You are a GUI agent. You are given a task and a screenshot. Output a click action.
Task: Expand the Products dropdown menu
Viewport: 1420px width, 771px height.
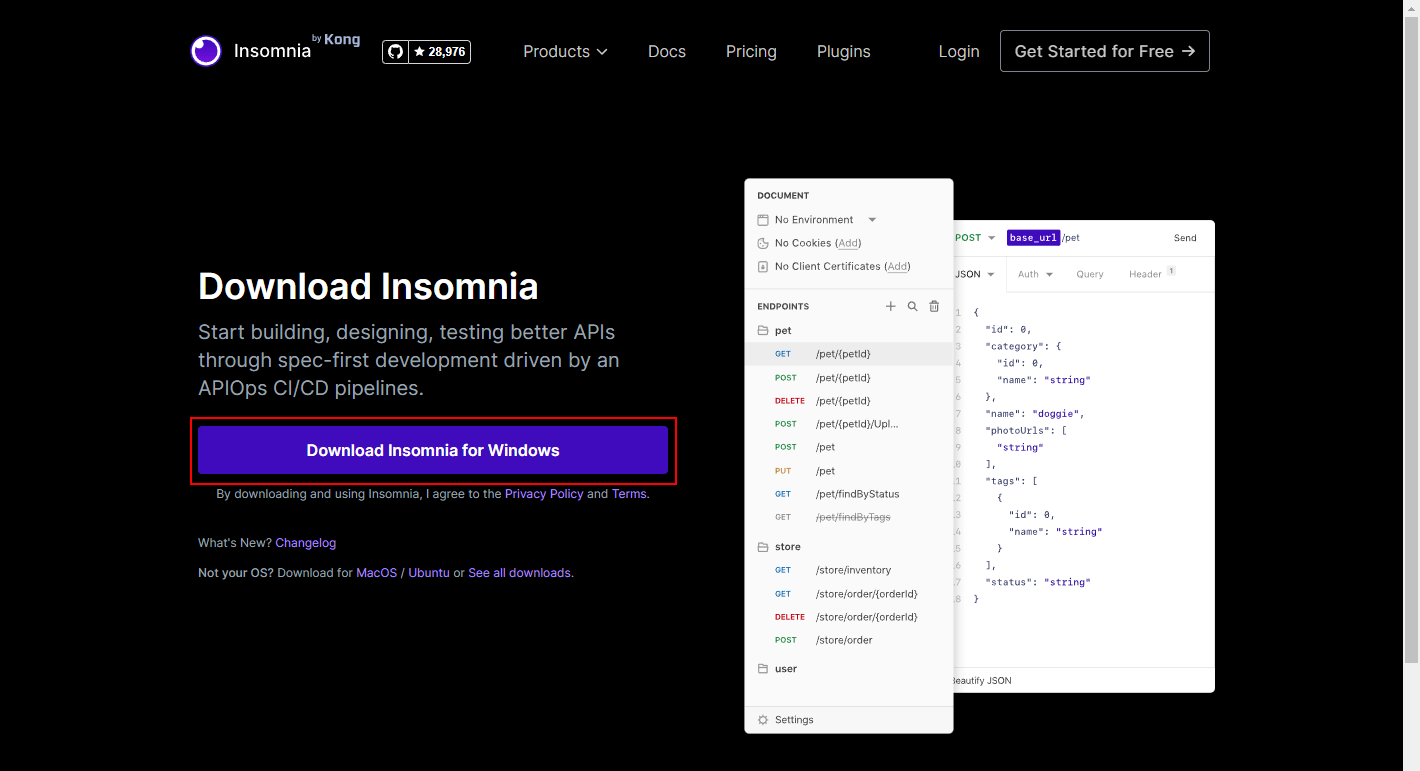click(565, 51)
